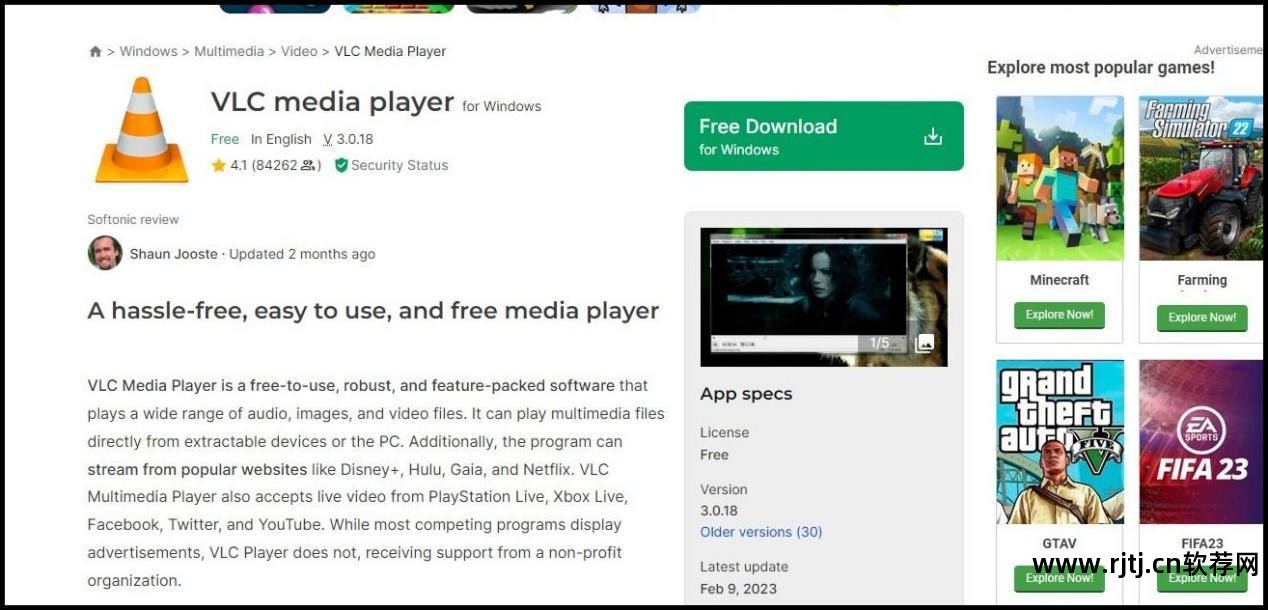Click Explore Now under Farming
Screen dimensions: 1268x610
[1202, 318]
